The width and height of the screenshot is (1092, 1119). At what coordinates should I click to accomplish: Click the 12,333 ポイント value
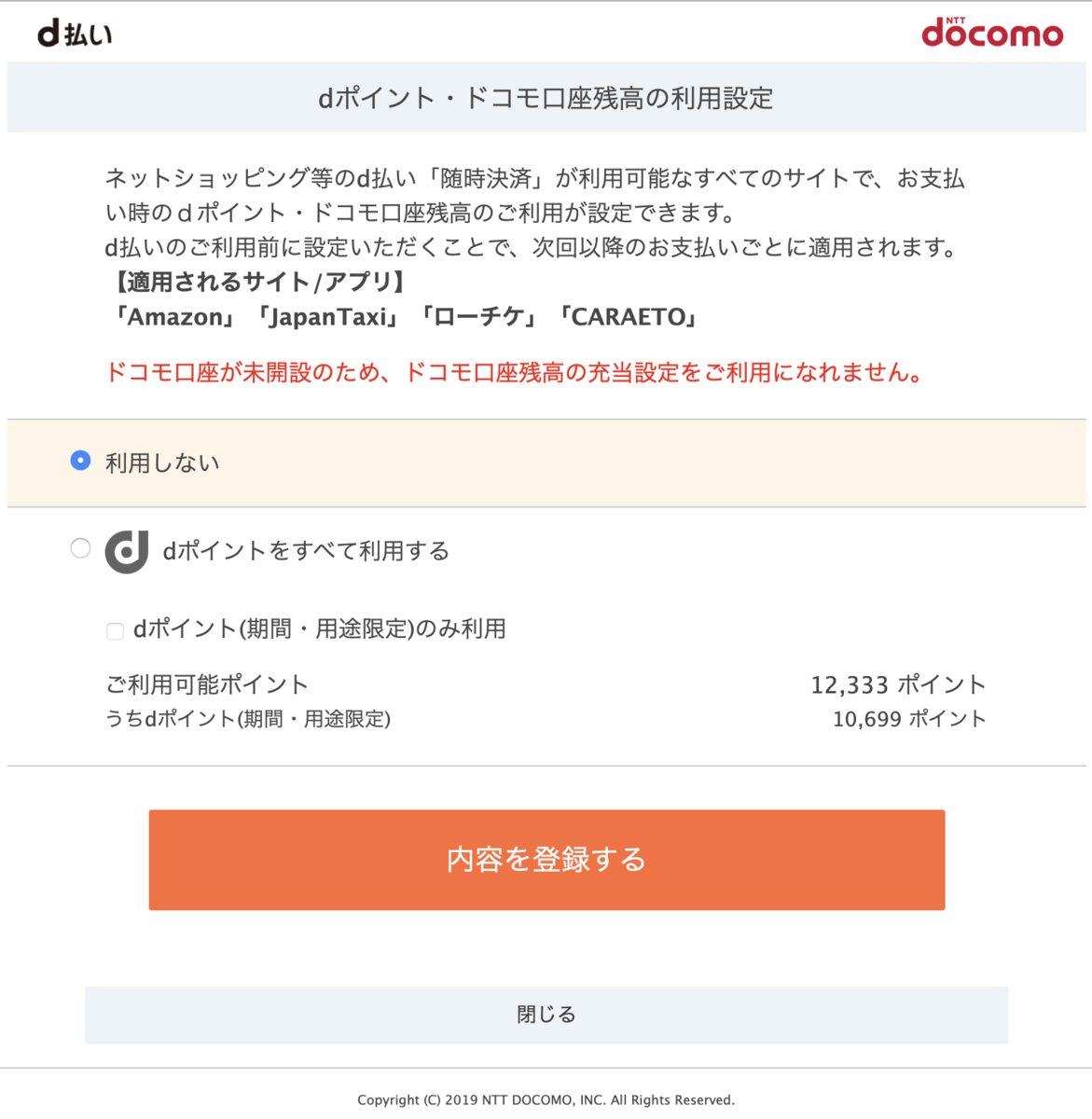click(898, 684)
